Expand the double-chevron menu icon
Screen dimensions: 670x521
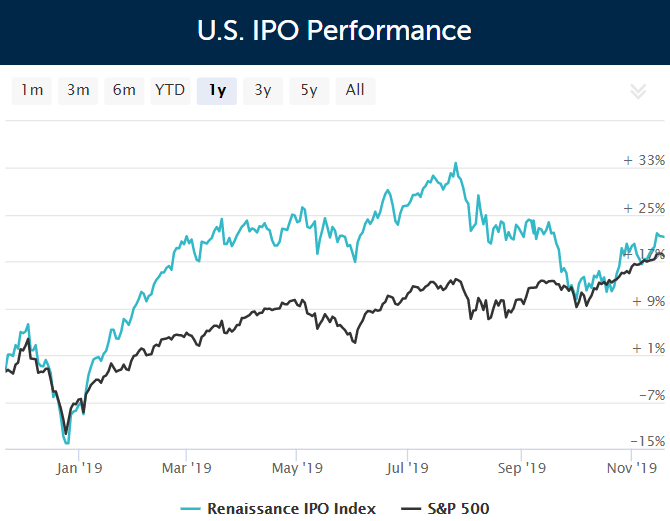coord(638,91)
